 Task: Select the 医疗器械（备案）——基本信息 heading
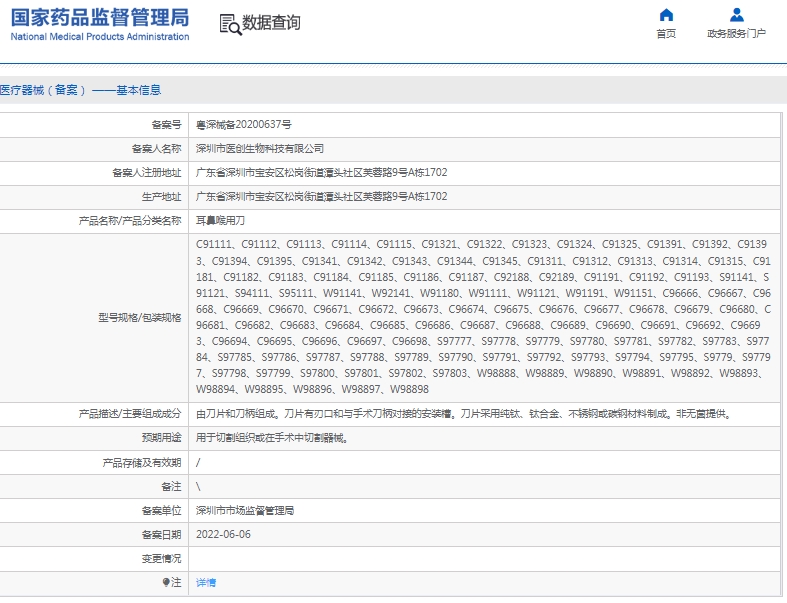(80, 90)
